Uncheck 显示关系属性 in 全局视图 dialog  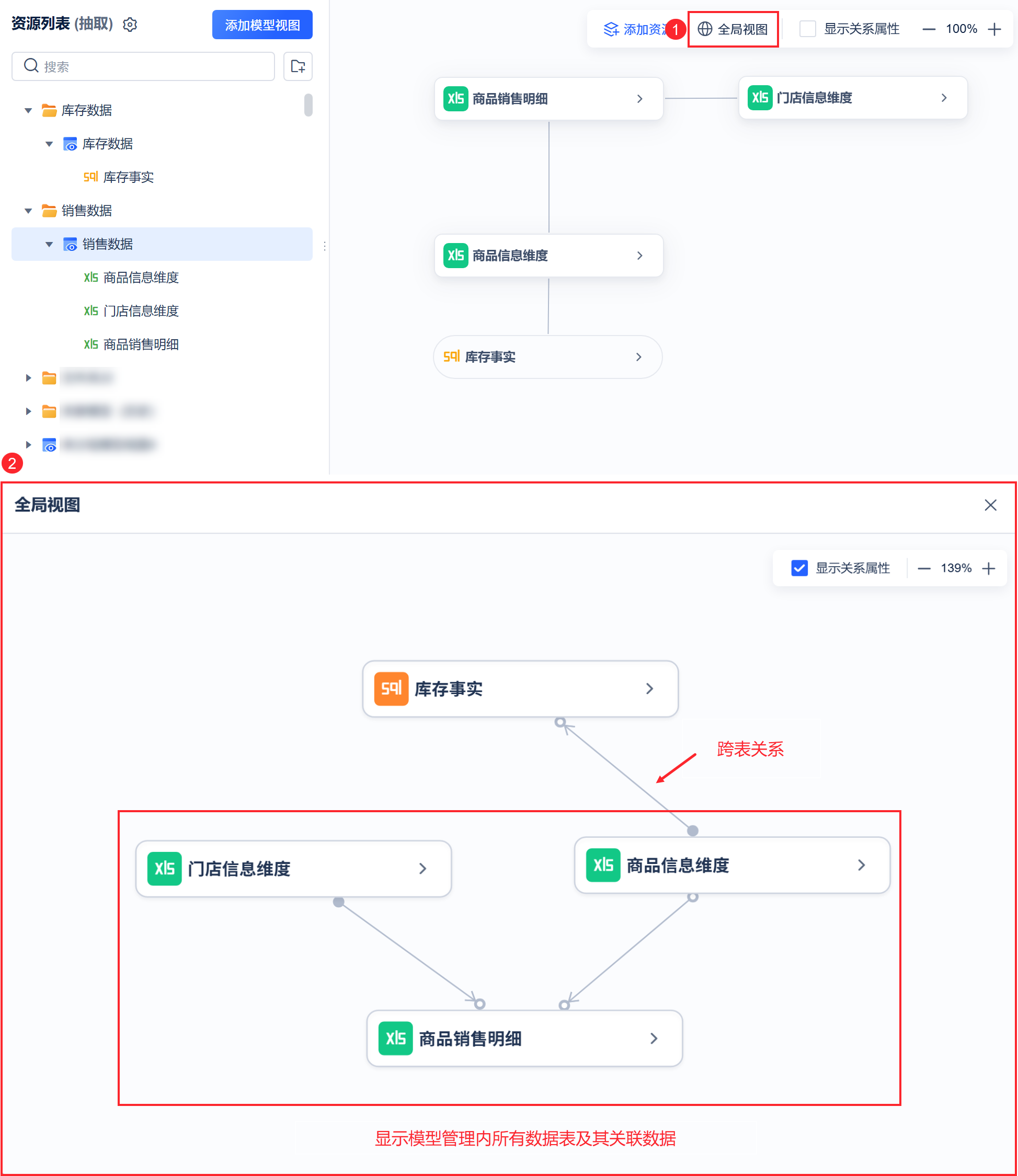[799, 569]
